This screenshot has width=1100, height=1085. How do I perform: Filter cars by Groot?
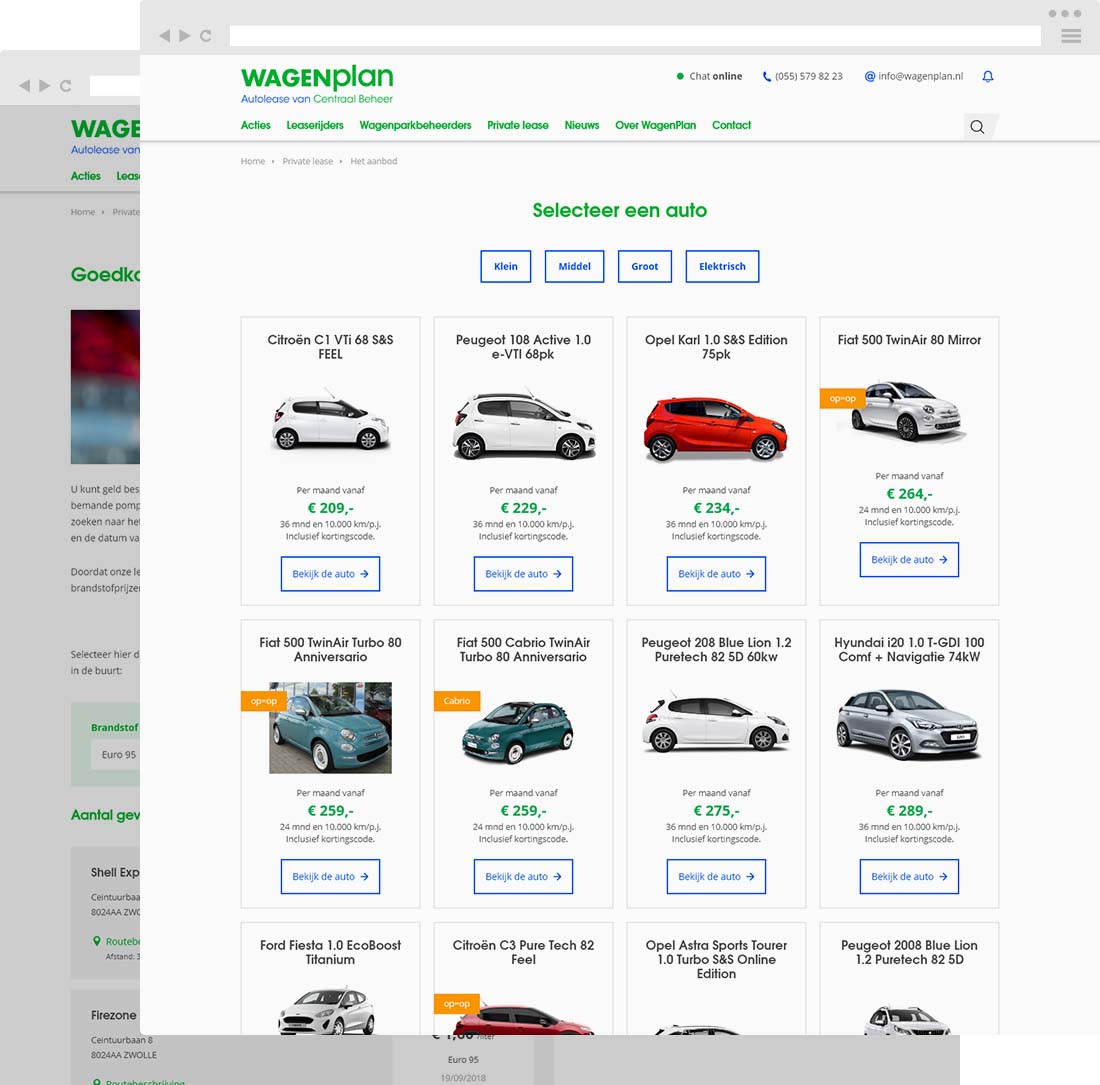point(644,267)
